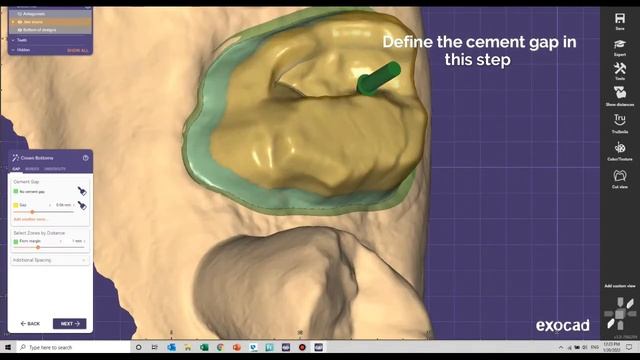Expand the Jaw scans group arrow
Viewport: 640px width, 360px height.
pyautogui.click(x=13, y=22)
